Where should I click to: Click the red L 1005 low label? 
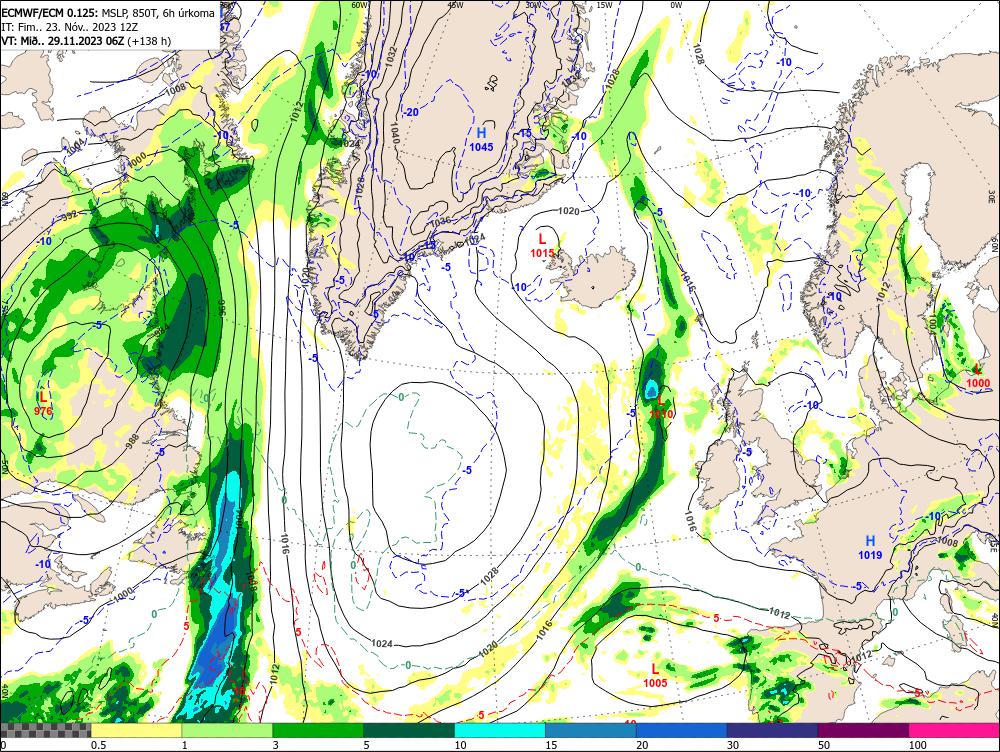tap(655, 675)
